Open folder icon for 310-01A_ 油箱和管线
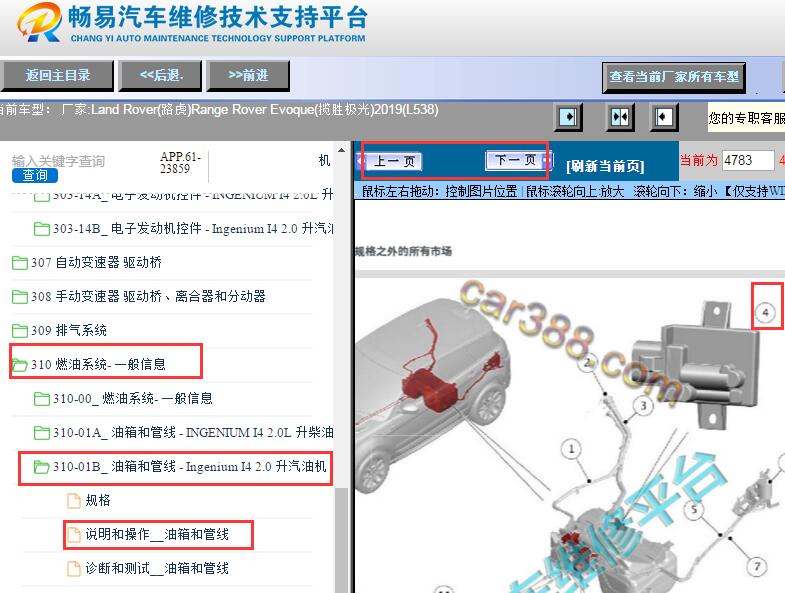The width and height of the screenshot is (785, 593). tap(42, 433)
